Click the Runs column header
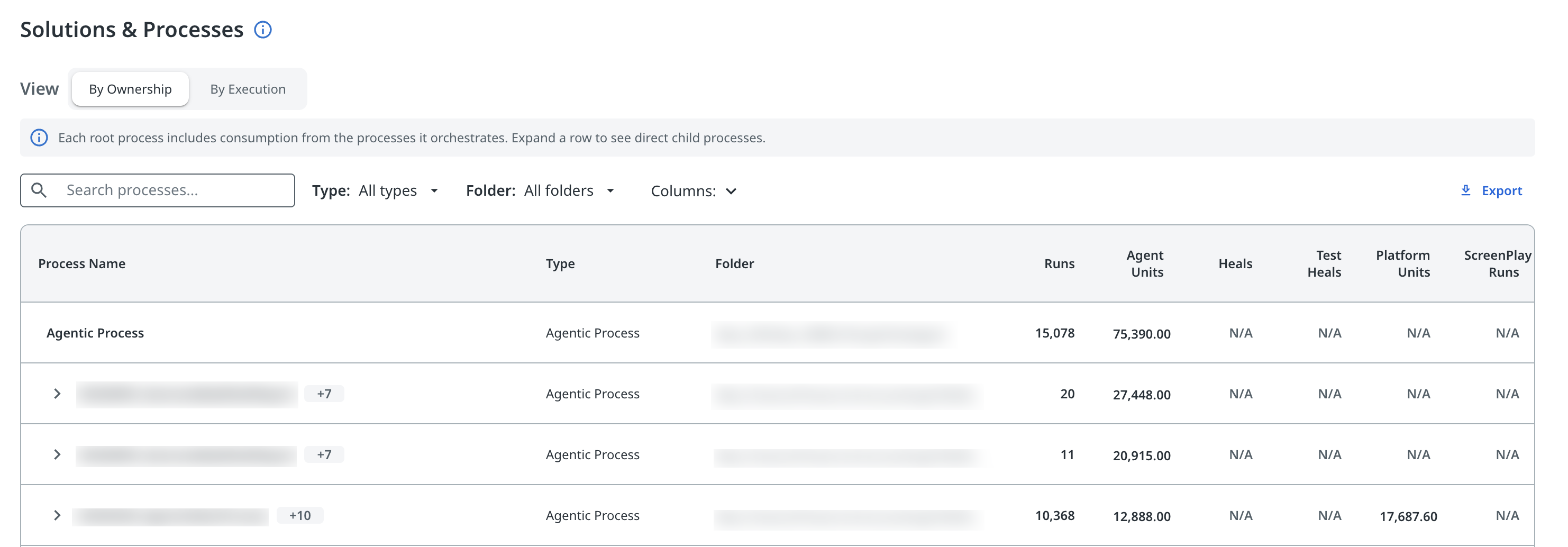 click(x=1059, y=264)
